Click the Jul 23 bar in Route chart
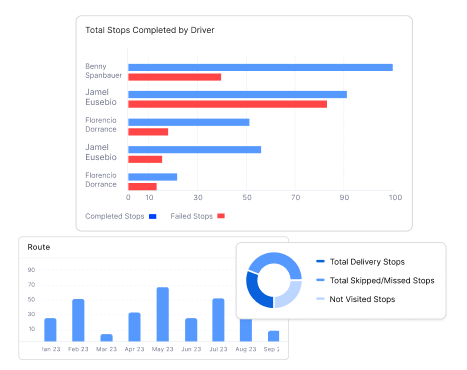The width and height of the screenshot is (467, 370). coord(218,320)
